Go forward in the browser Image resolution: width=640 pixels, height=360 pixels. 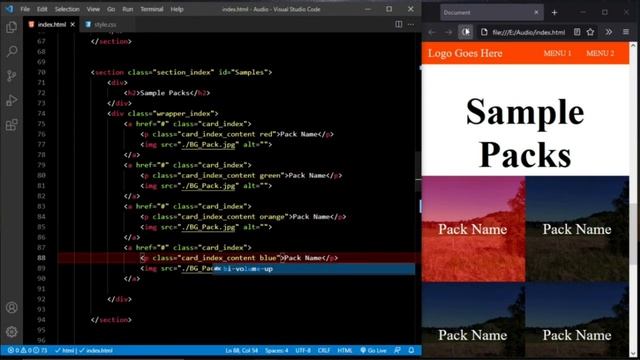(448, 32)
